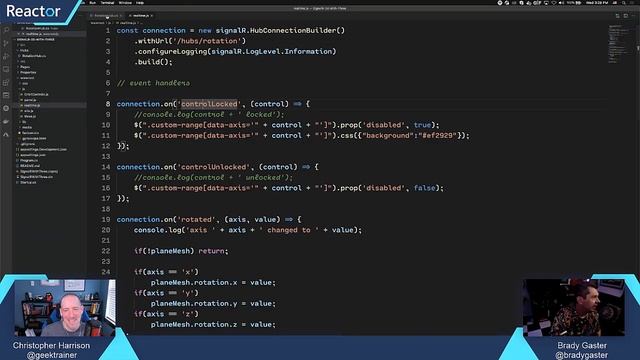Screen dimensions: 640x360
Task: Open the Source Control view
Action: click(6, 43)
